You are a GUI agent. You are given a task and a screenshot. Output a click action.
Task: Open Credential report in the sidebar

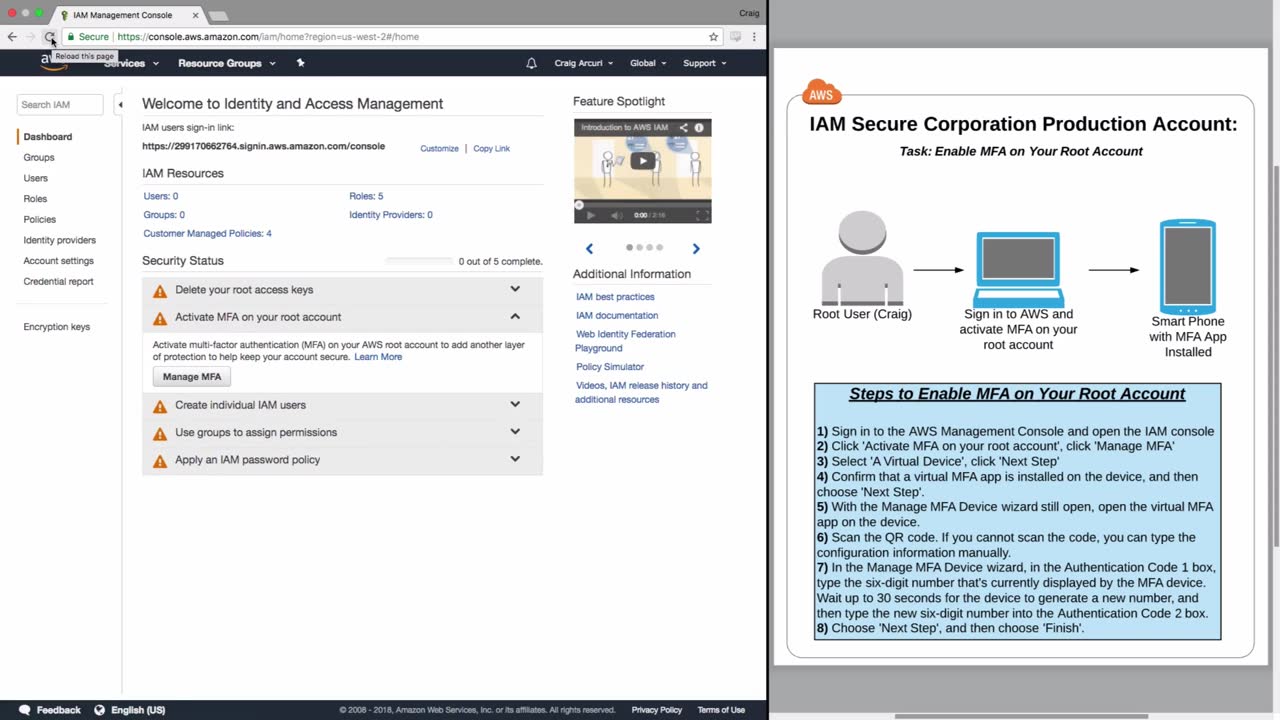tap(58, 282)
